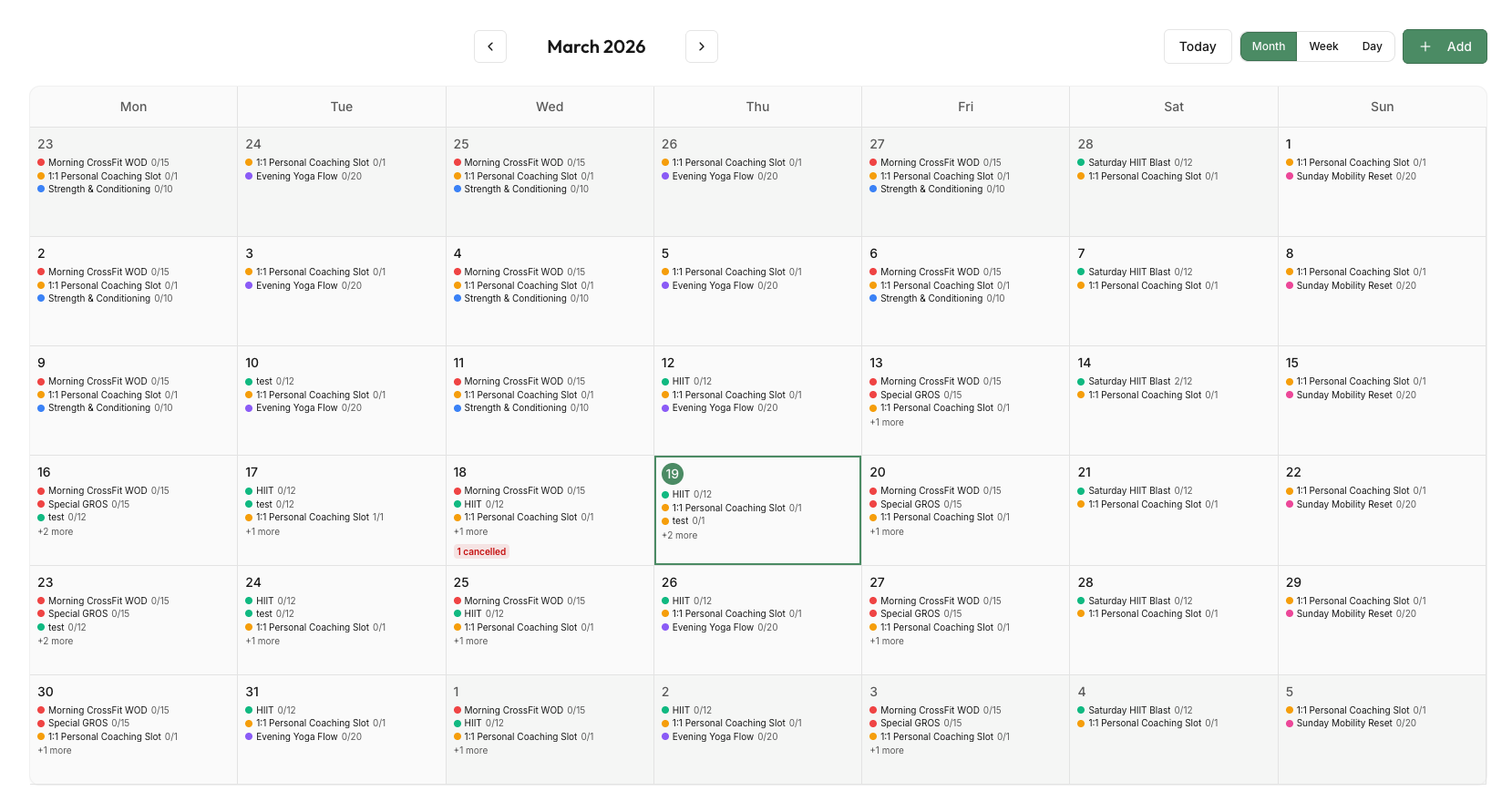Select day number 11 cell header

tap(458, 363)
